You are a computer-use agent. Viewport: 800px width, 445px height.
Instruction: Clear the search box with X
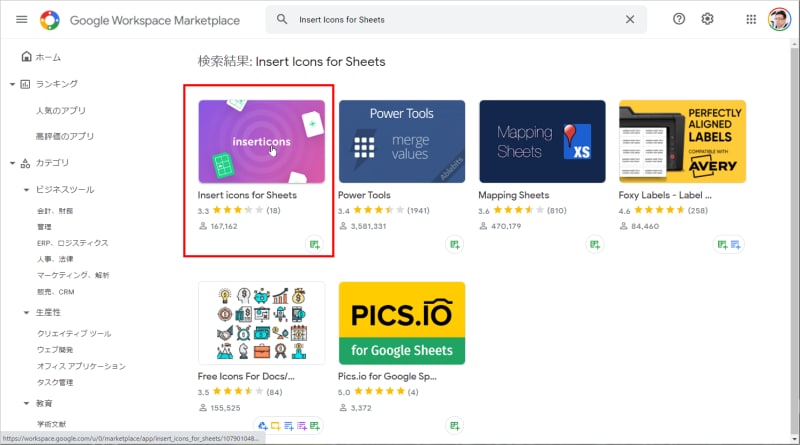click(x=629, y=19)
